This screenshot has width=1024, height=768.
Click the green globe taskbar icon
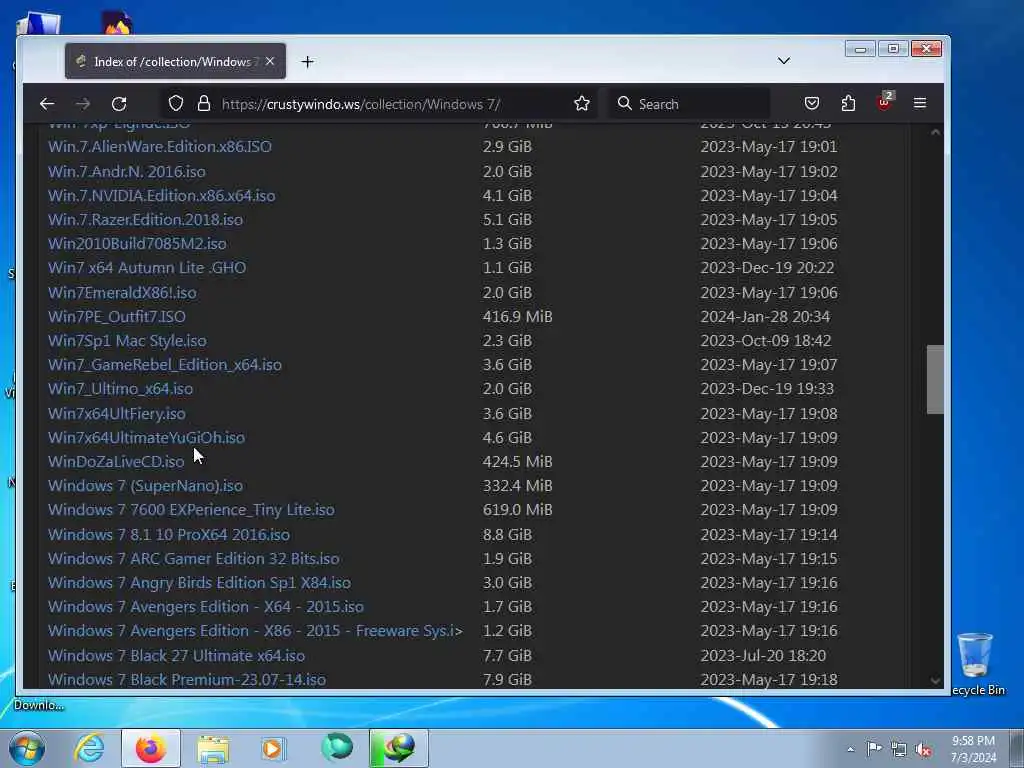pyautogui.click(x=337, y=748)
